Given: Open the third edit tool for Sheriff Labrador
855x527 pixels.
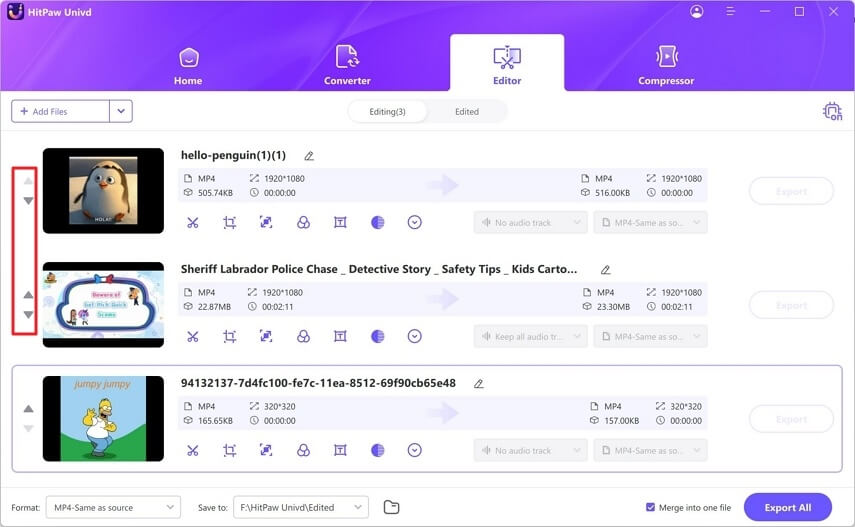Looking at the screenshot, I should click(266, 337).
